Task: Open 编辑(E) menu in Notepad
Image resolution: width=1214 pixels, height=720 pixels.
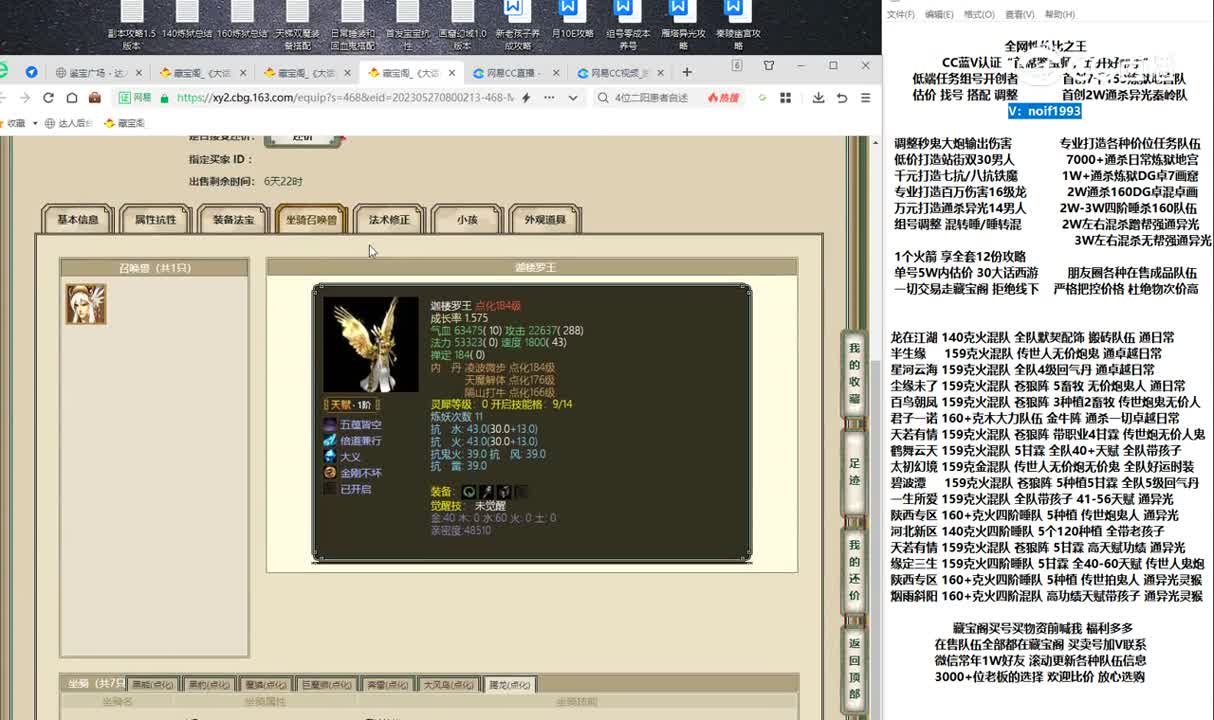Action: pos(939,15)
